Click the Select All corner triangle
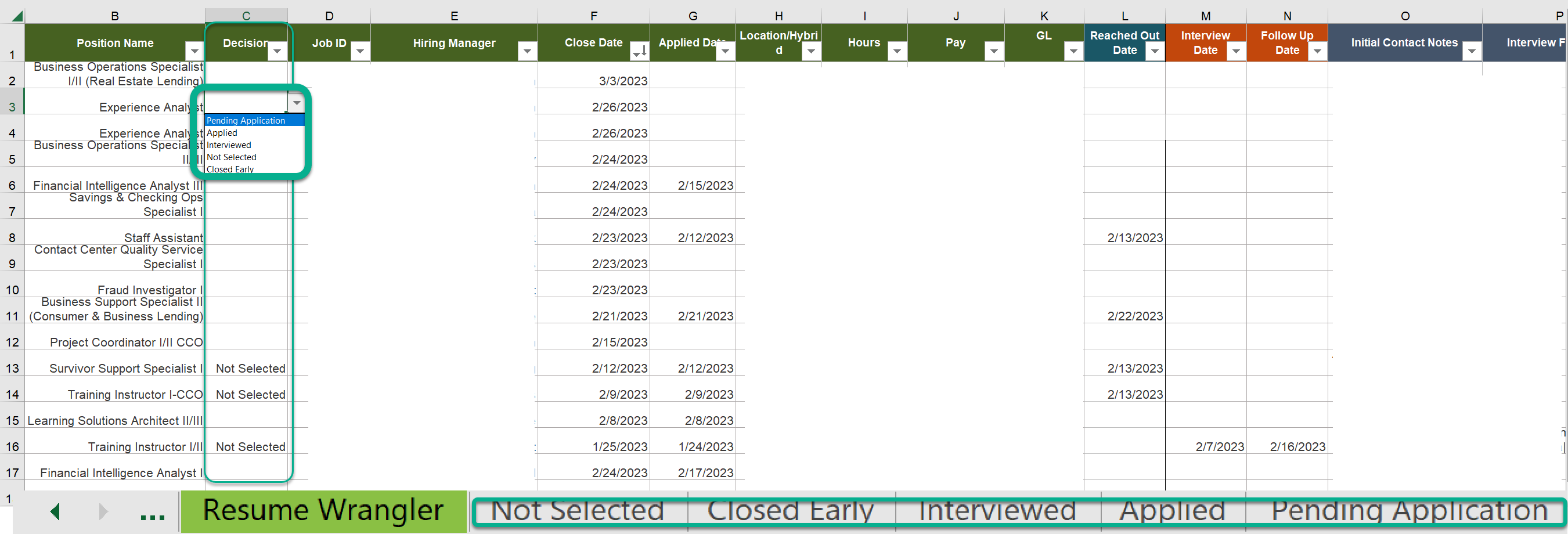The width and height of the screenshot is (1568, 534). tap(17, 16)
